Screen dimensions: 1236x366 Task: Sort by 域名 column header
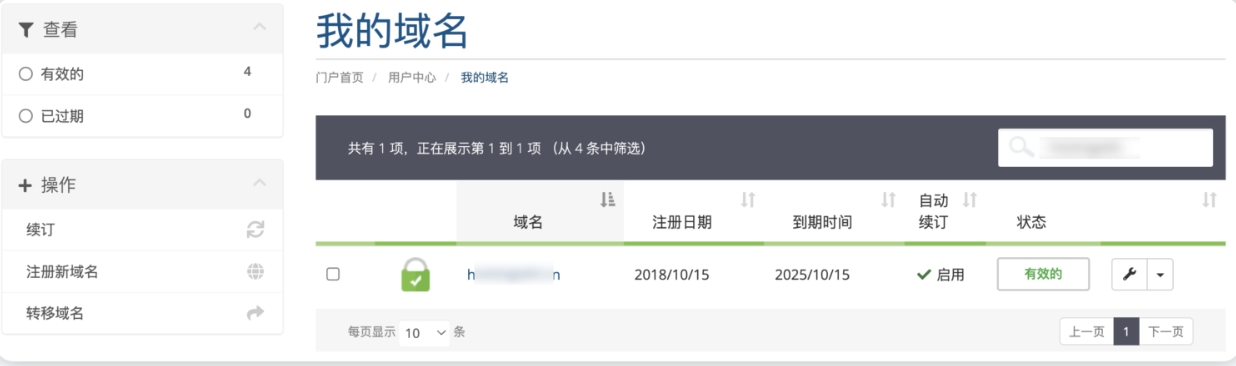click(540, 211)
